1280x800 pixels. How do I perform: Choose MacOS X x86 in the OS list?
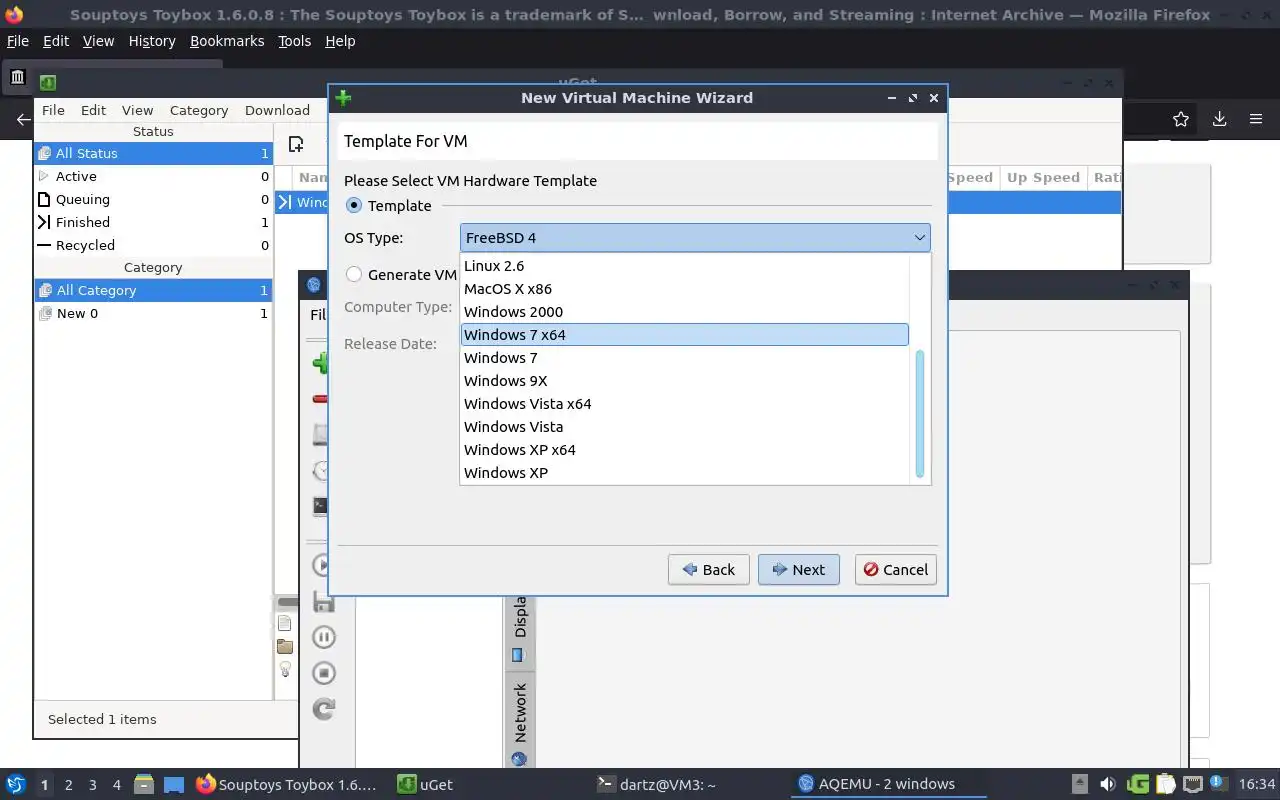685,289
